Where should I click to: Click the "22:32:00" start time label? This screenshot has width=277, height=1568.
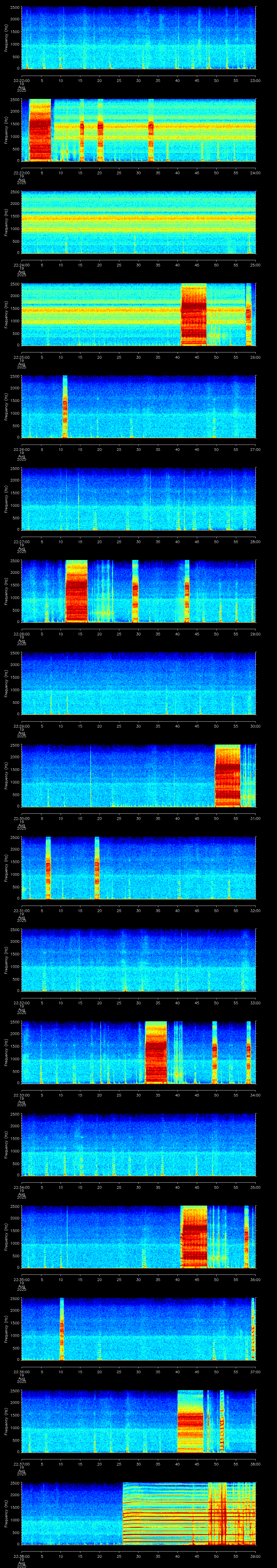[x=21, y=1003]
